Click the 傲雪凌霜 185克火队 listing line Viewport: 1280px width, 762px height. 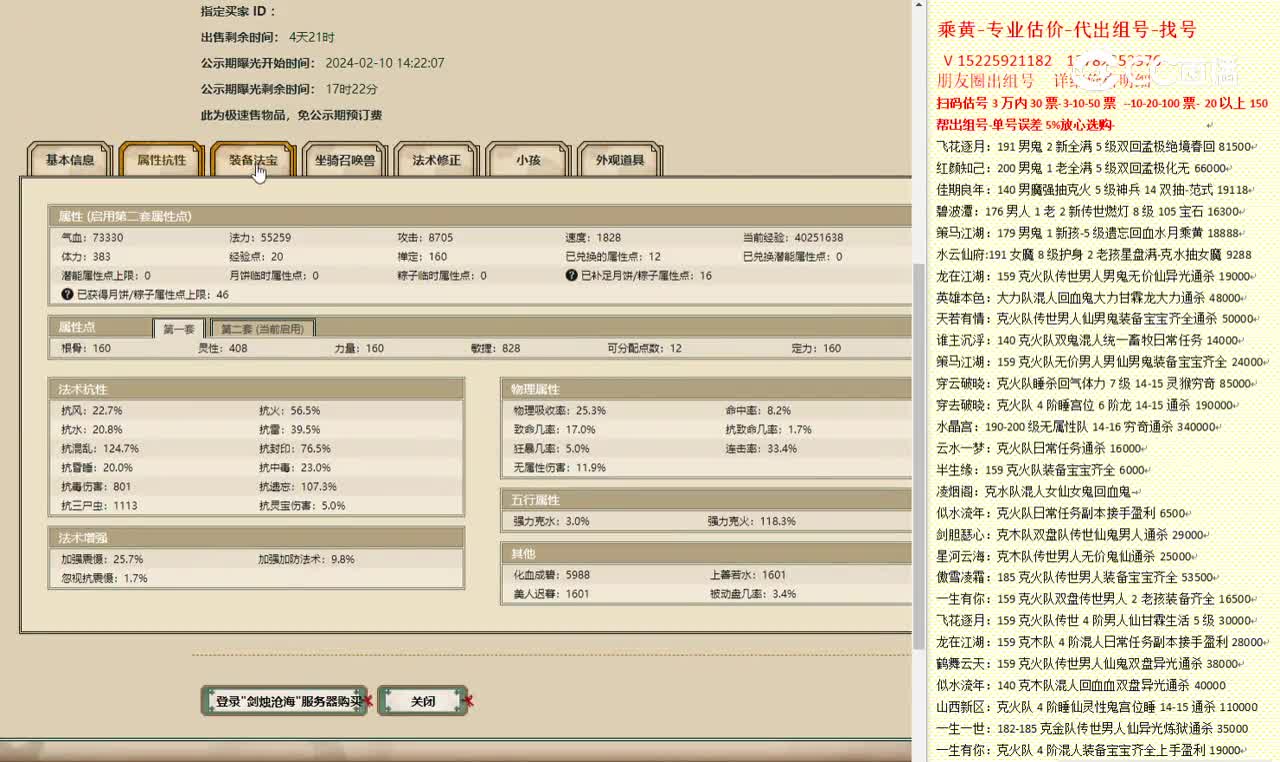1076,577
